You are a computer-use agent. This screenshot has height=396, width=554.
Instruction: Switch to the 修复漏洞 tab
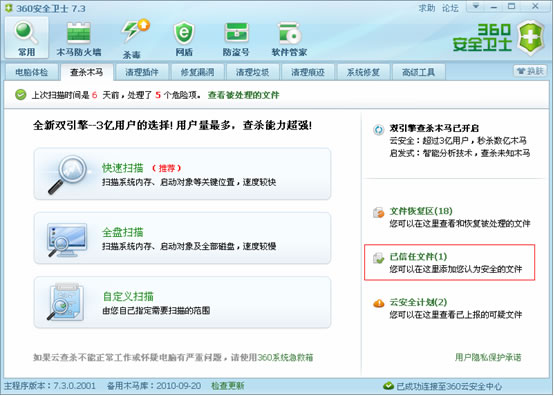click(198, 72)
